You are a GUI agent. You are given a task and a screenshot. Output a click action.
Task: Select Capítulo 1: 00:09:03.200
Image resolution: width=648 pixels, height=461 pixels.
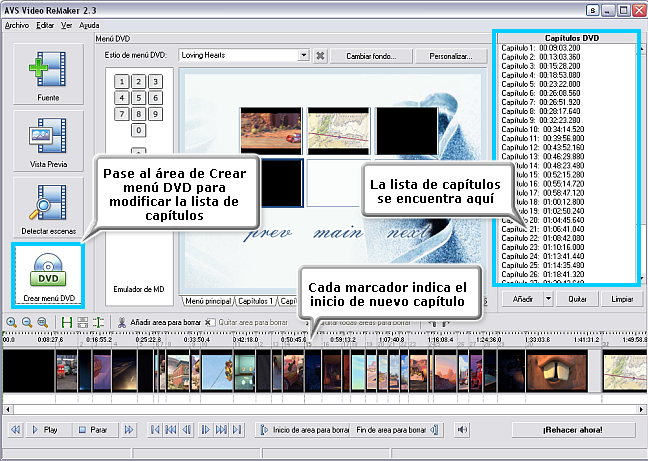click(x=541, y=48)
